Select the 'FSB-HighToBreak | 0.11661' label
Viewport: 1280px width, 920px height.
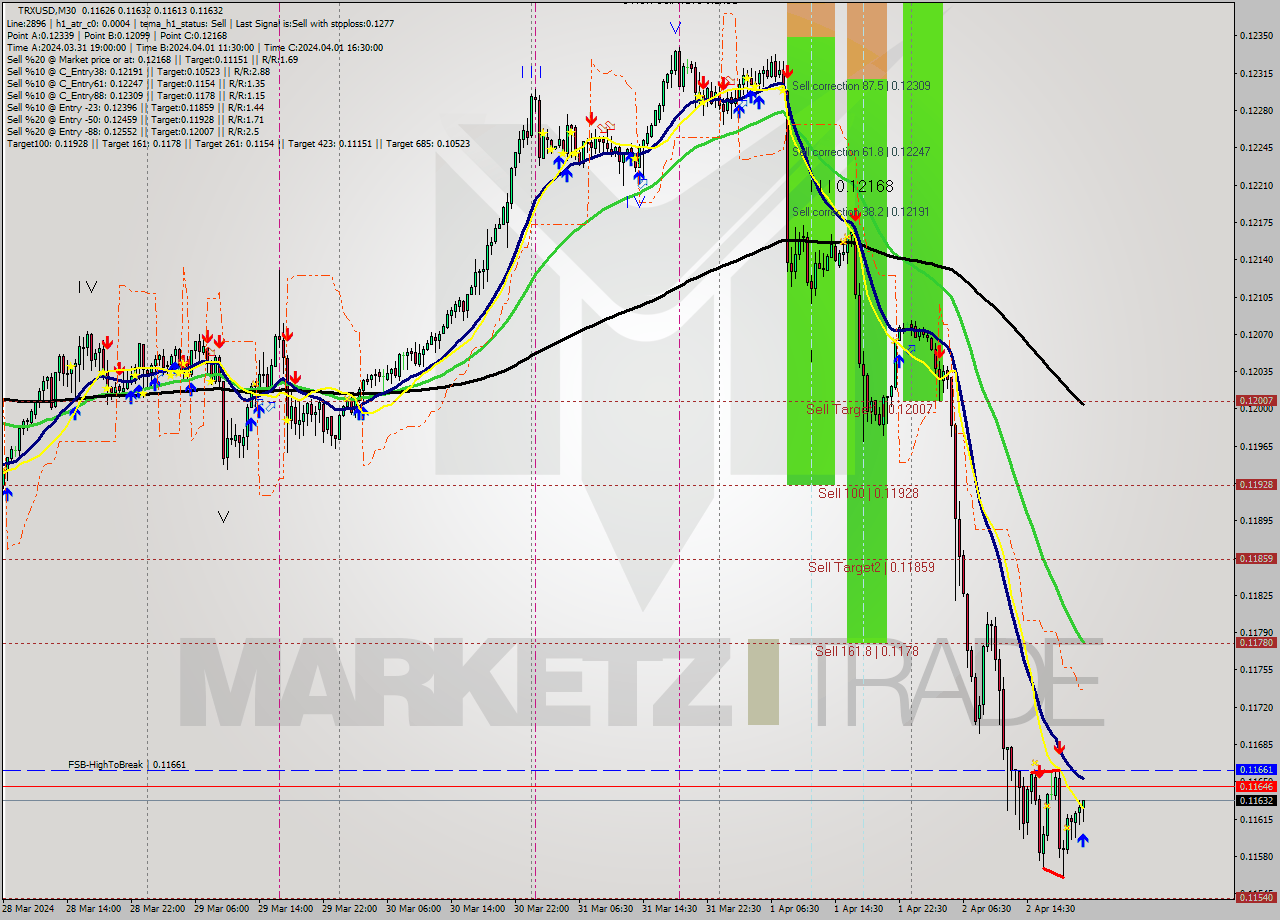pos(127,764)
